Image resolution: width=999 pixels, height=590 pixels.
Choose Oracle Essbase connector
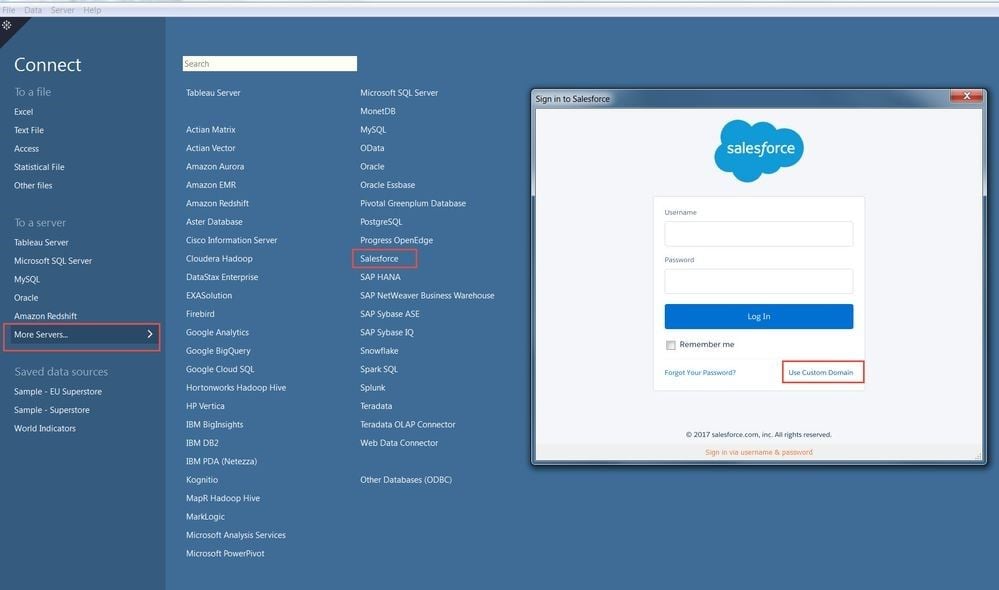(x=387, y=185)
